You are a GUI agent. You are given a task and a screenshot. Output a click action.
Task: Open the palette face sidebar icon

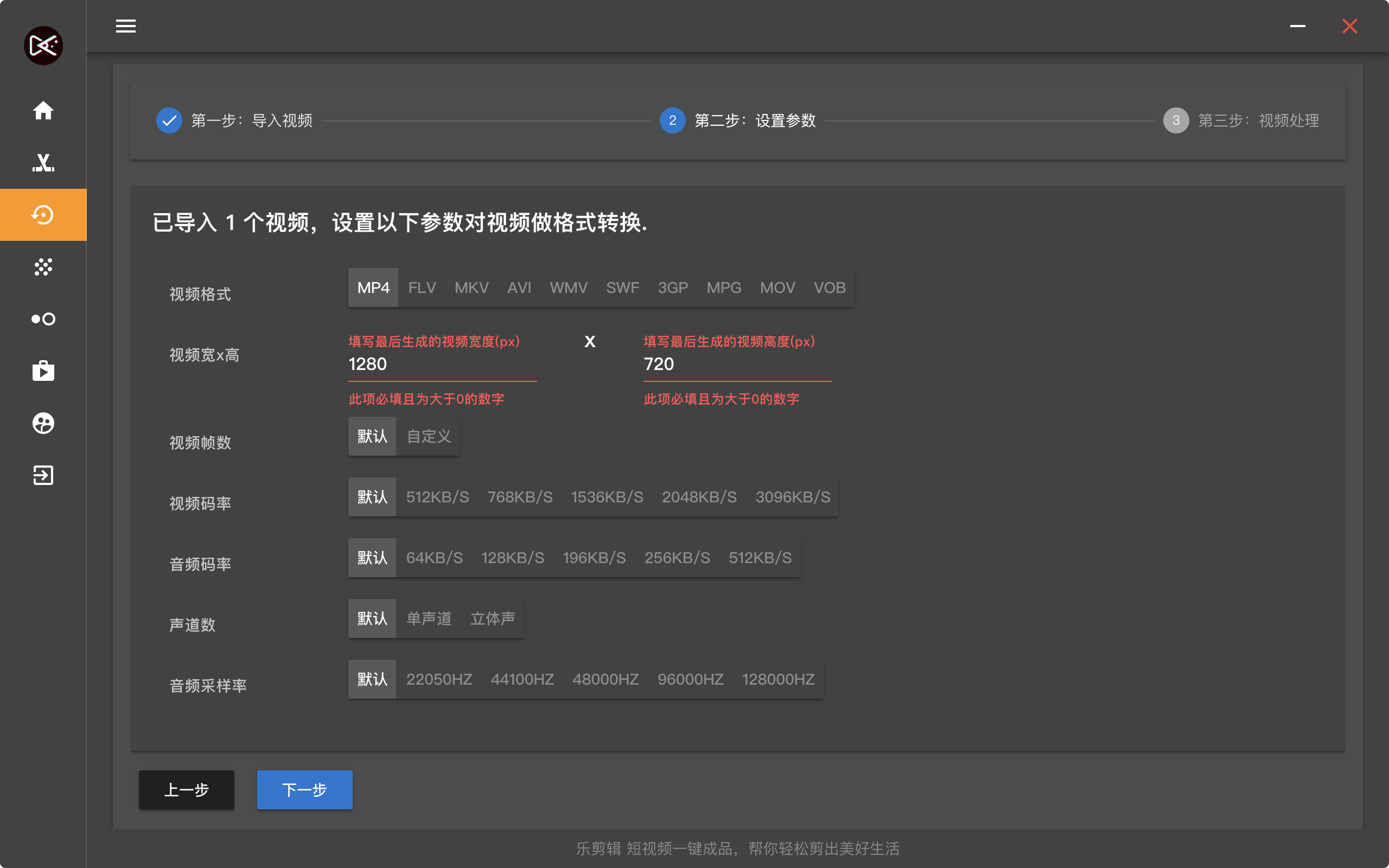tap(43, 423)
